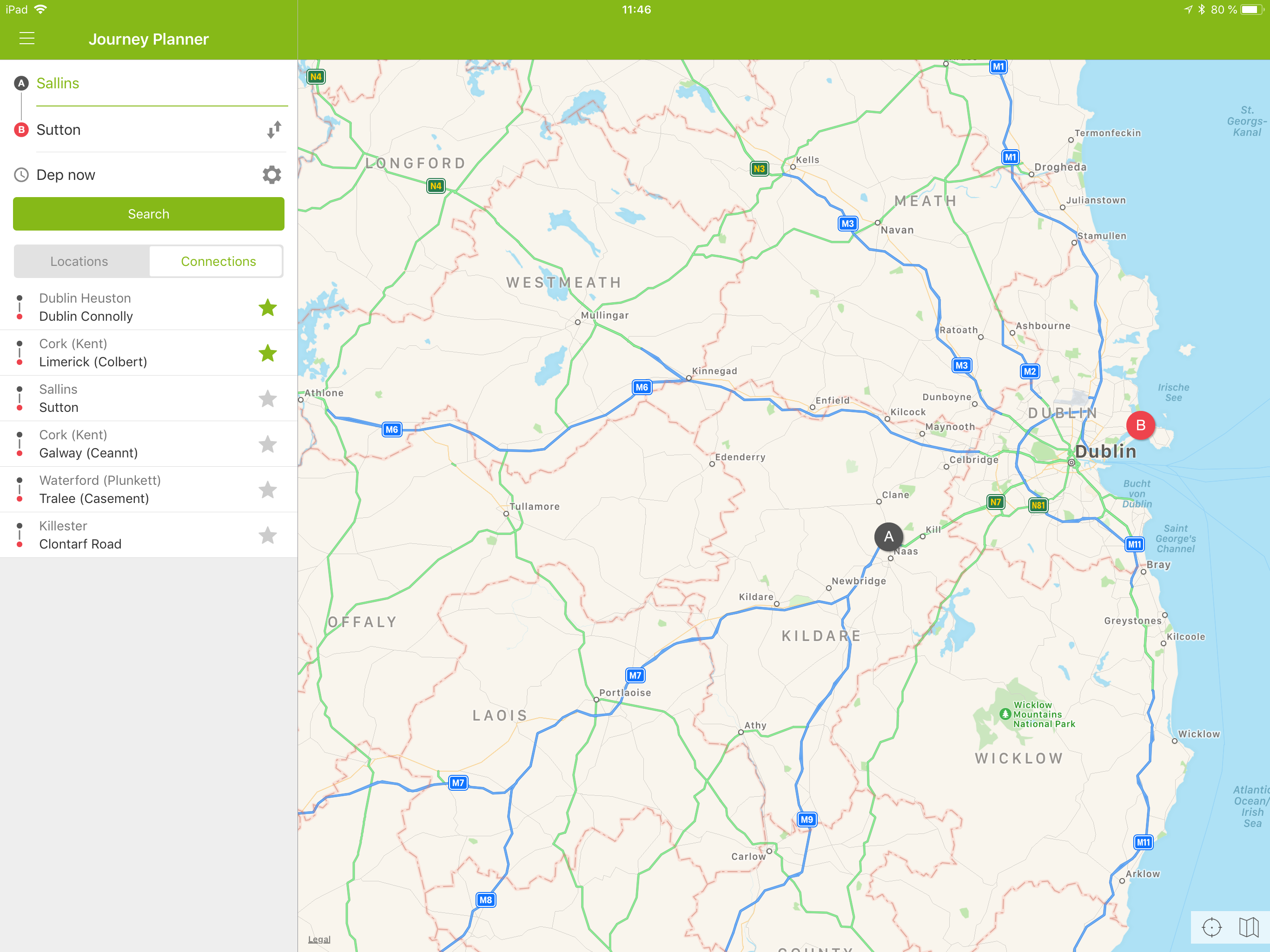This screenshot has height=952, width=1270.
Task: Change the Dep now departure time
Action: tap(66, 175)
